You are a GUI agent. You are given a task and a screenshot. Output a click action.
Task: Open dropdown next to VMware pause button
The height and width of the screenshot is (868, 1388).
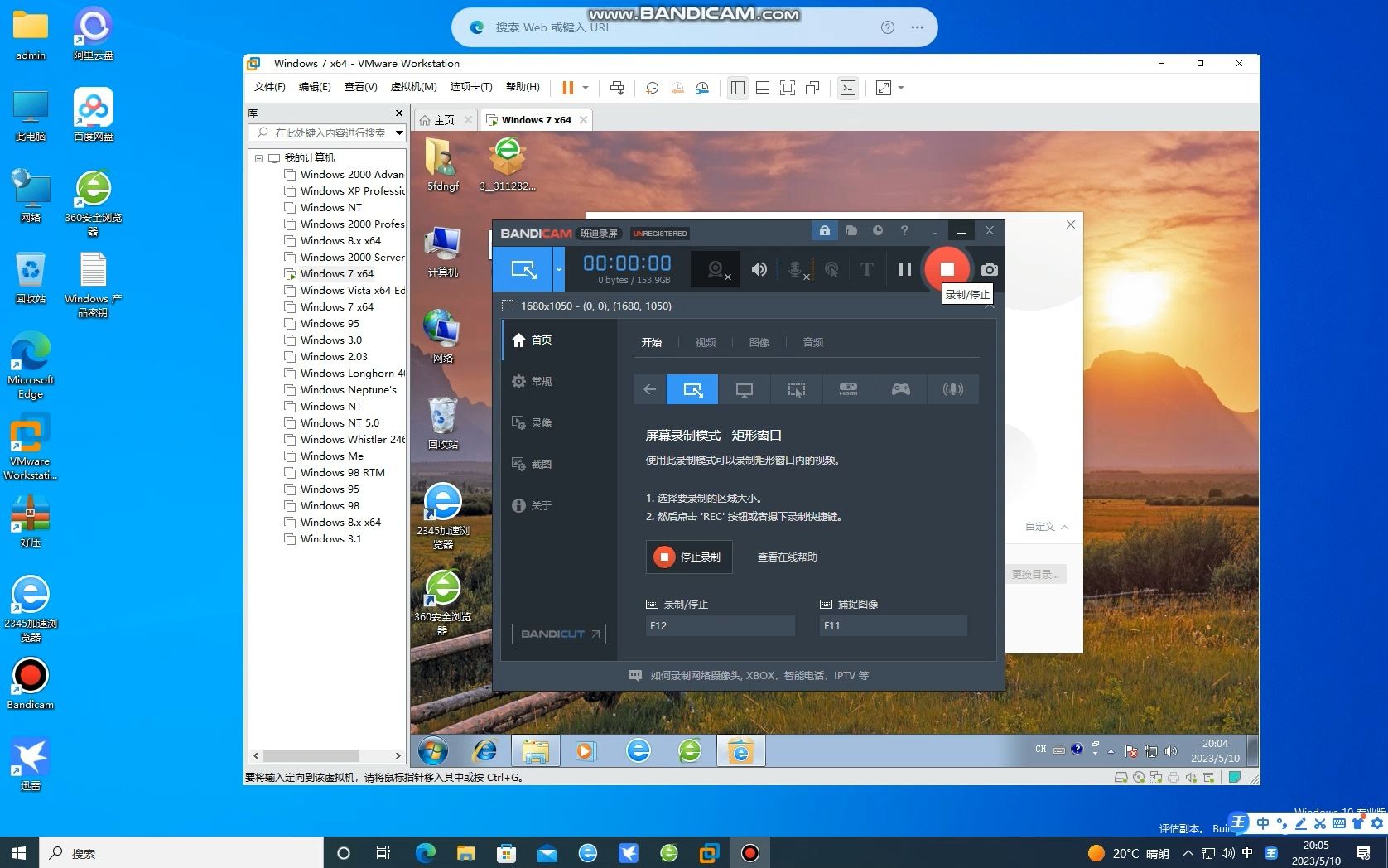(586, 87)
